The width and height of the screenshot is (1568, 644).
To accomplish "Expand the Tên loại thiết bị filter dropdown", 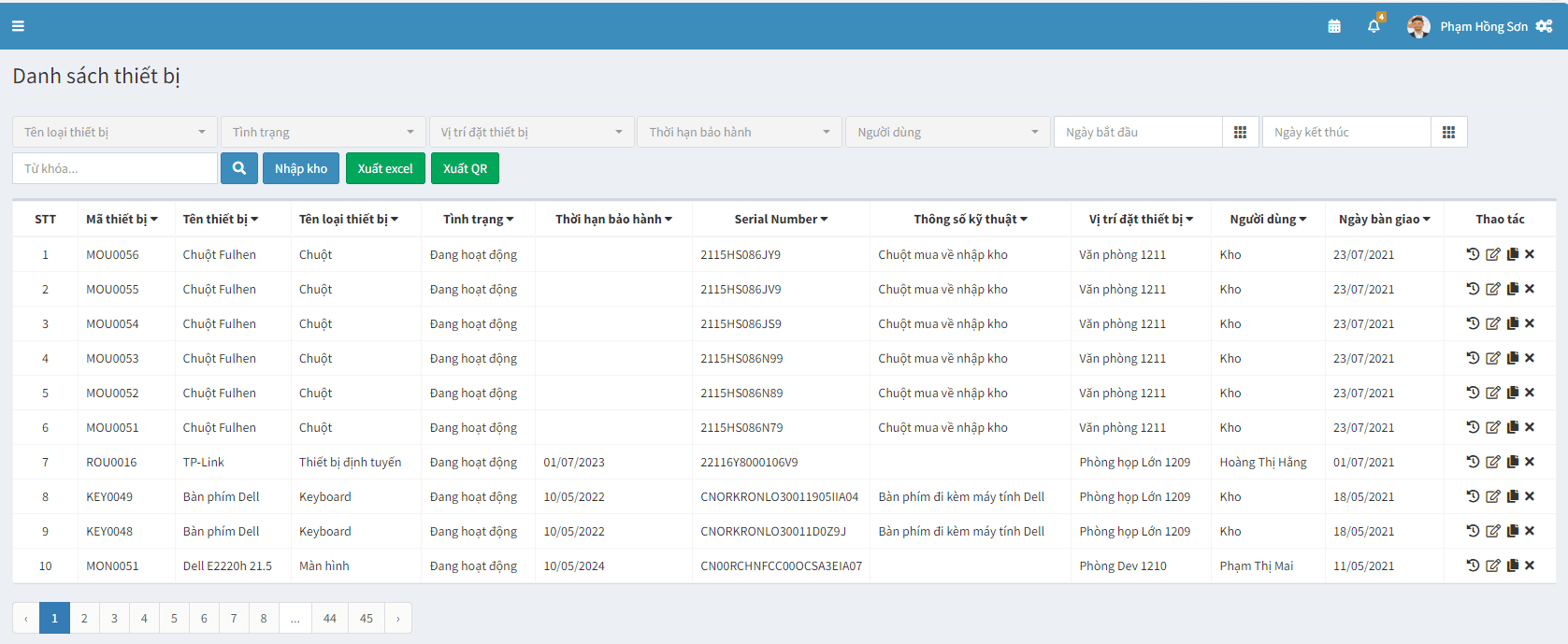I will tap(115, 132).
